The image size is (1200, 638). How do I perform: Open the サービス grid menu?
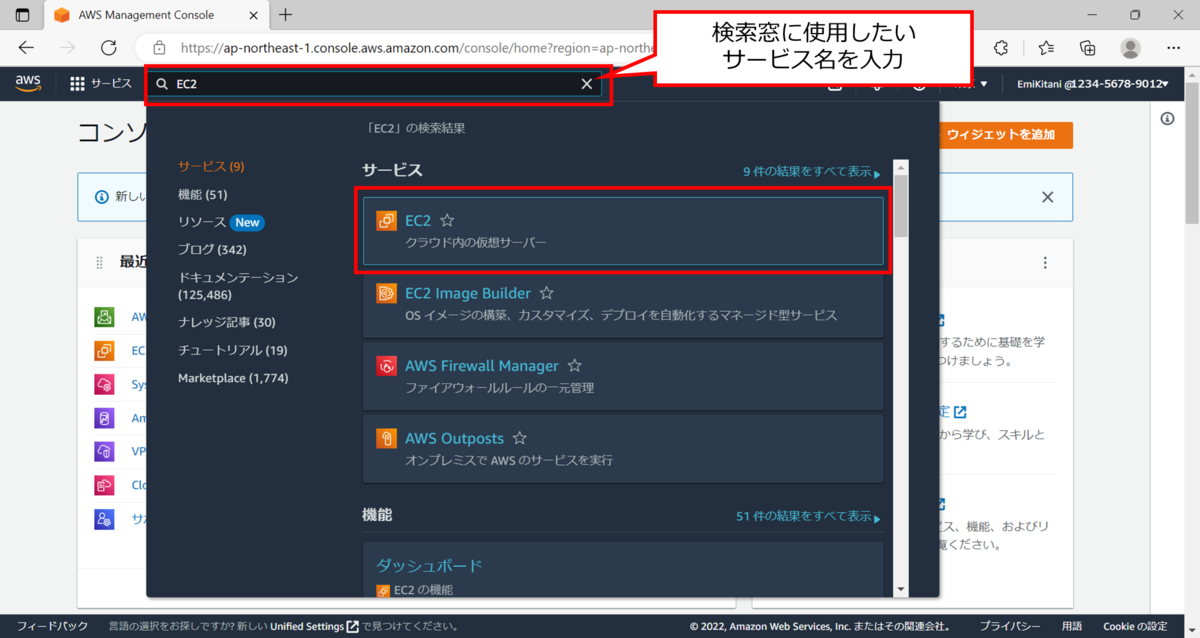click(101, 84)
